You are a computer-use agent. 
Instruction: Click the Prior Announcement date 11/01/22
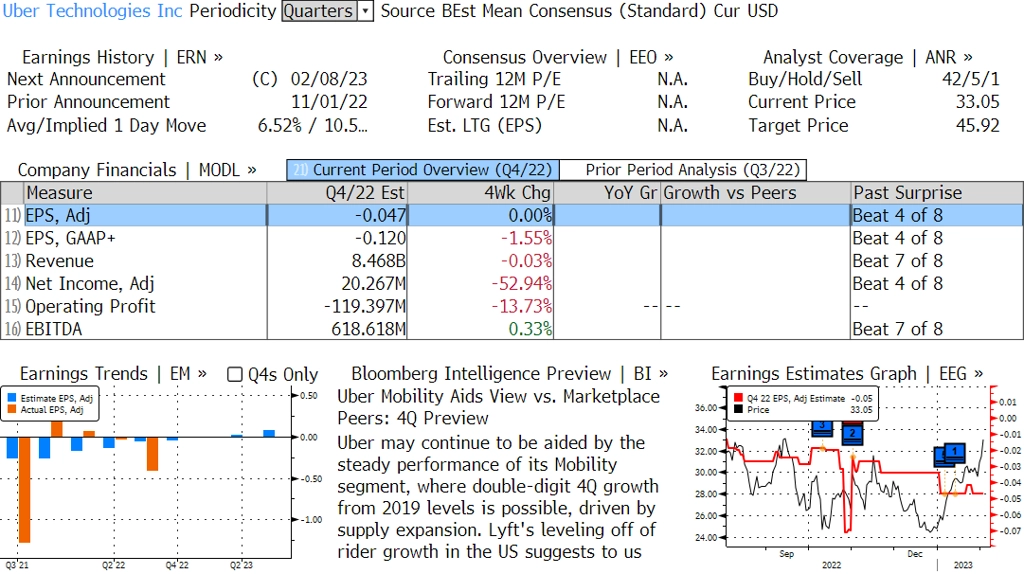[x=329, y=102]
